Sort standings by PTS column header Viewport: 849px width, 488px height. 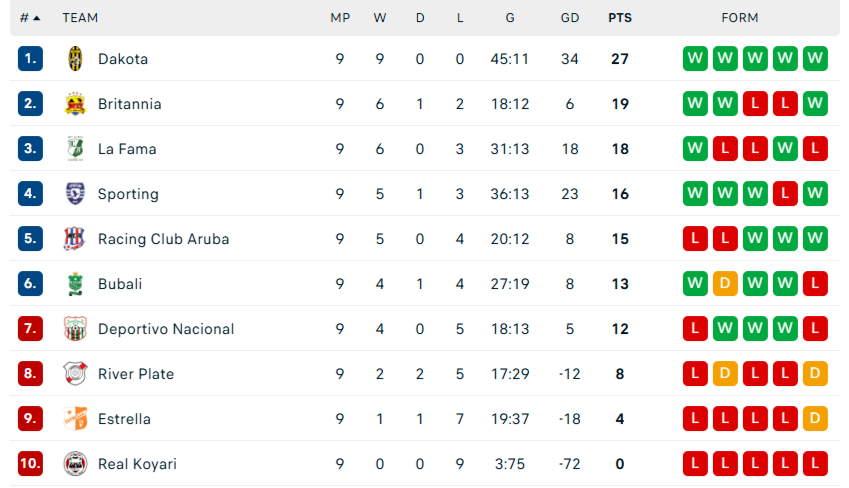coord(620,18)
